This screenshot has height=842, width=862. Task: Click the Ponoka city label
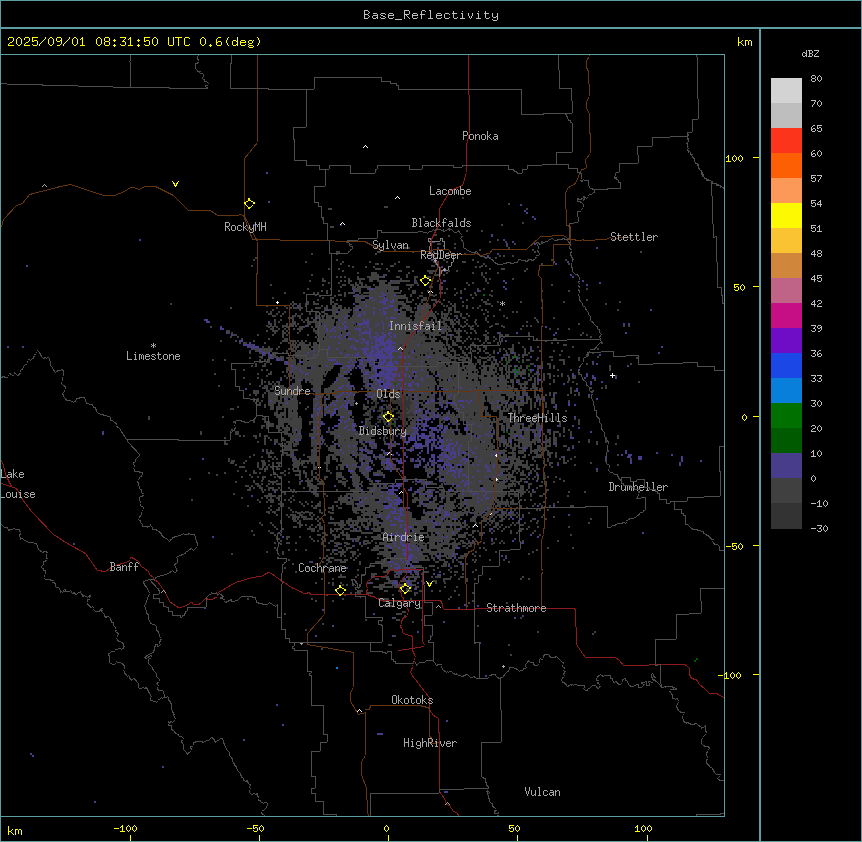480,136
